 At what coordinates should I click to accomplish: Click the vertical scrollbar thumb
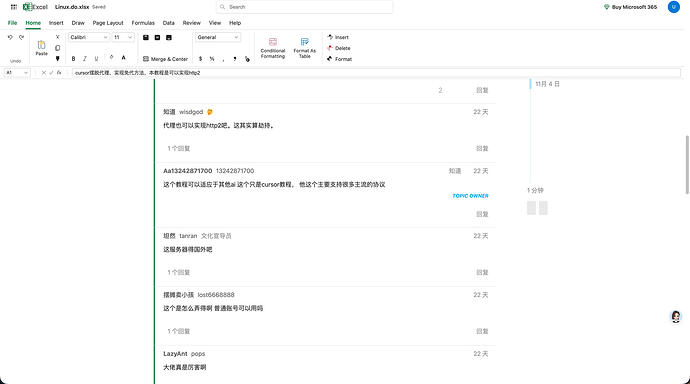click(x=687, y=165)
